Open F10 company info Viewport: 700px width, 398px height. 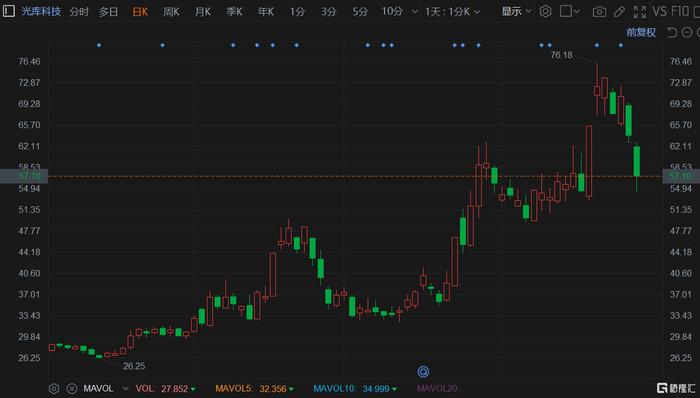[x=681, y=11]
